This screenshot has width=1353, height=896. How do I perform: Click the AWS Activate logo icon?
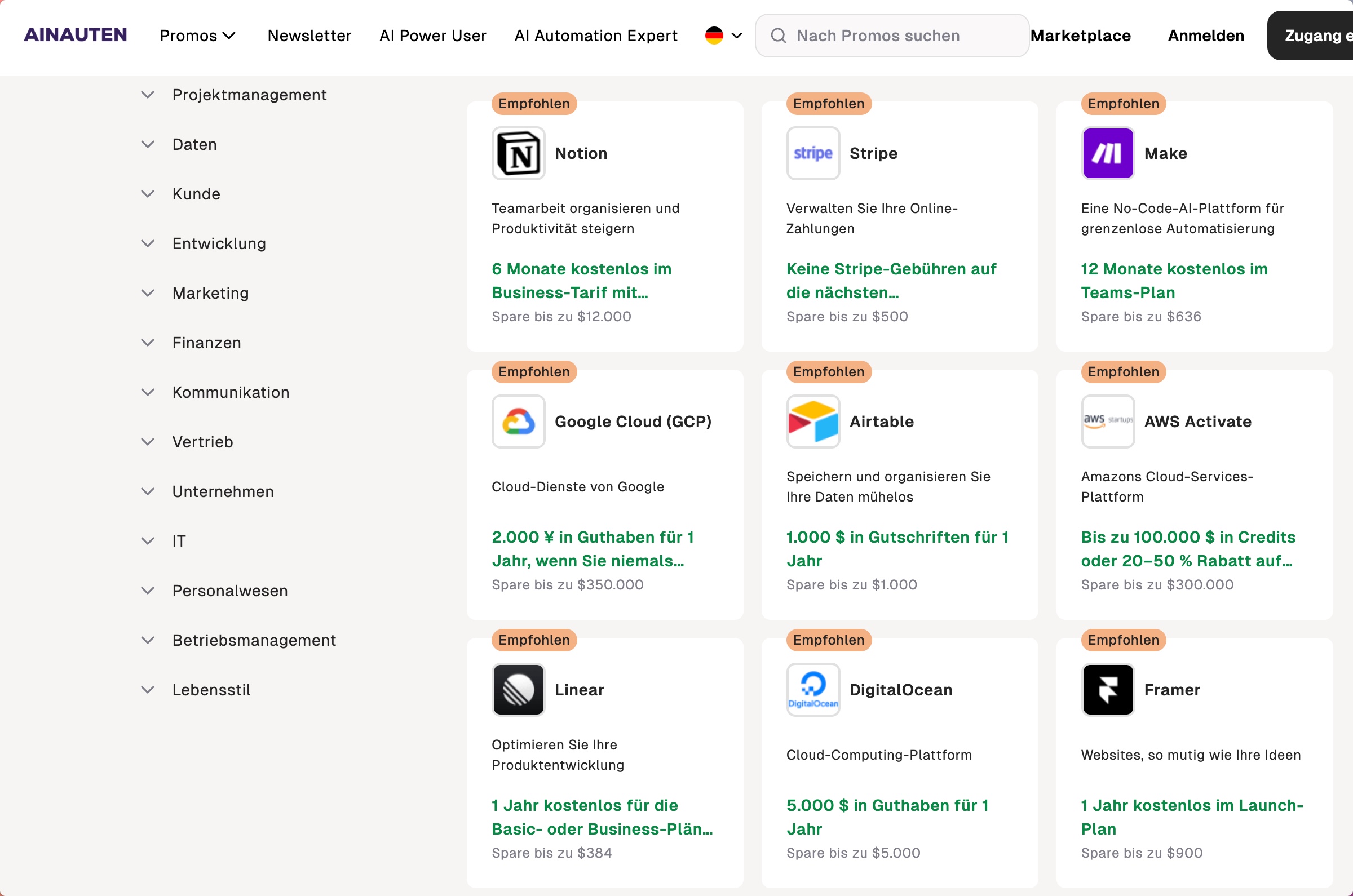pyautogui.click(x=1108, y=422)
